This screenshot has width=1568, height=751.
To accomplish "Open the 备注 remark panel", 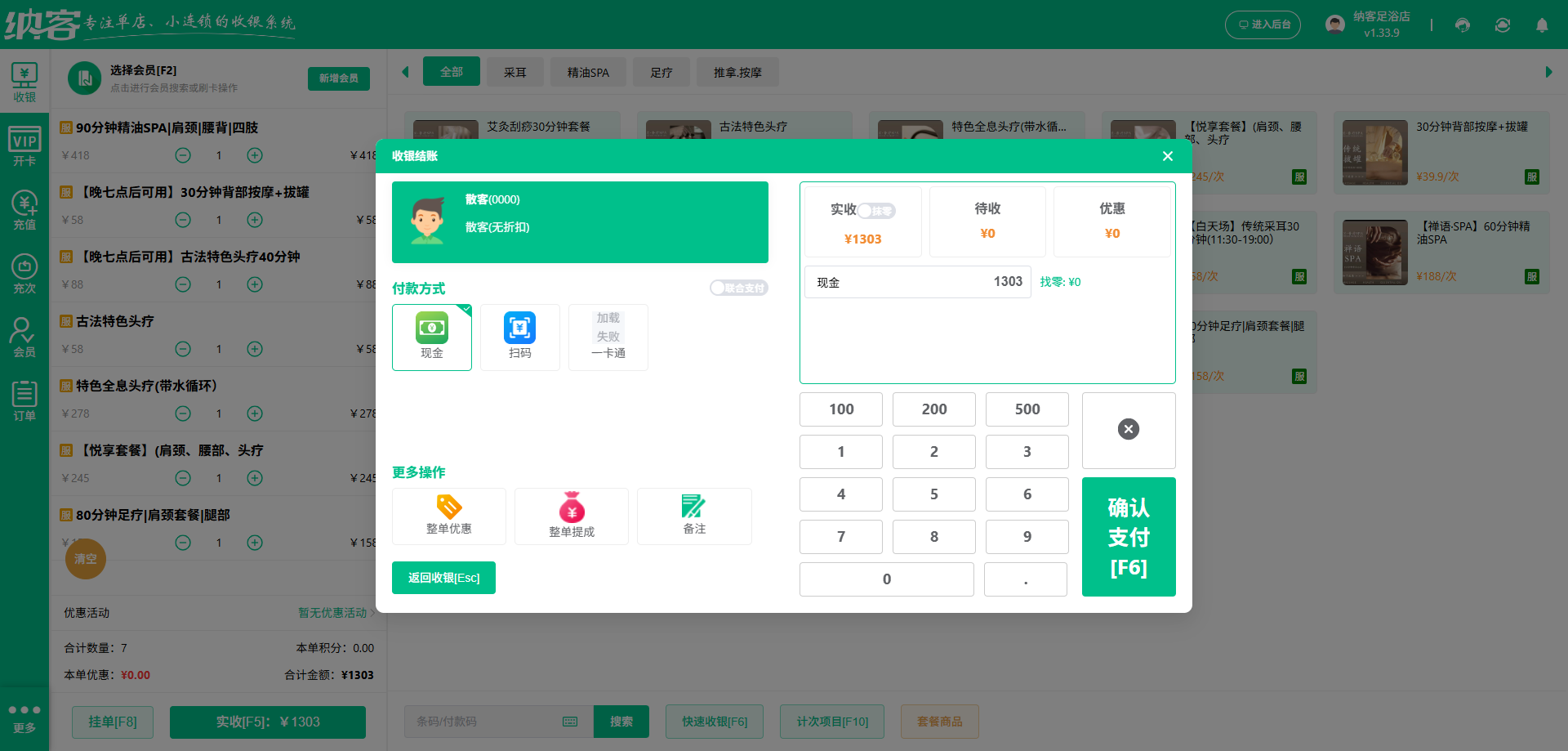I will (x=693, y=516).
